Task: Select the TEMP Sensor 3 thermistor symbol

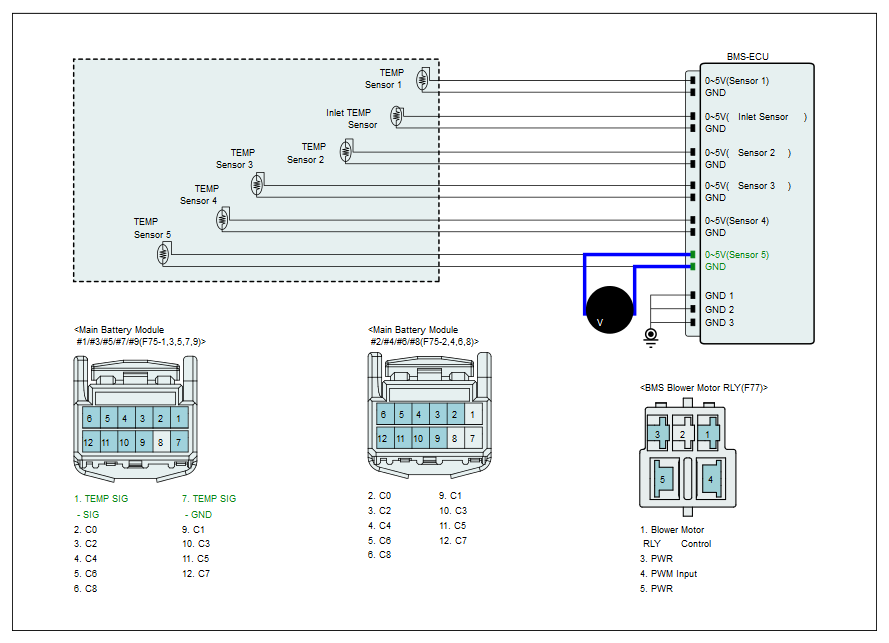Action: [257, 185]
